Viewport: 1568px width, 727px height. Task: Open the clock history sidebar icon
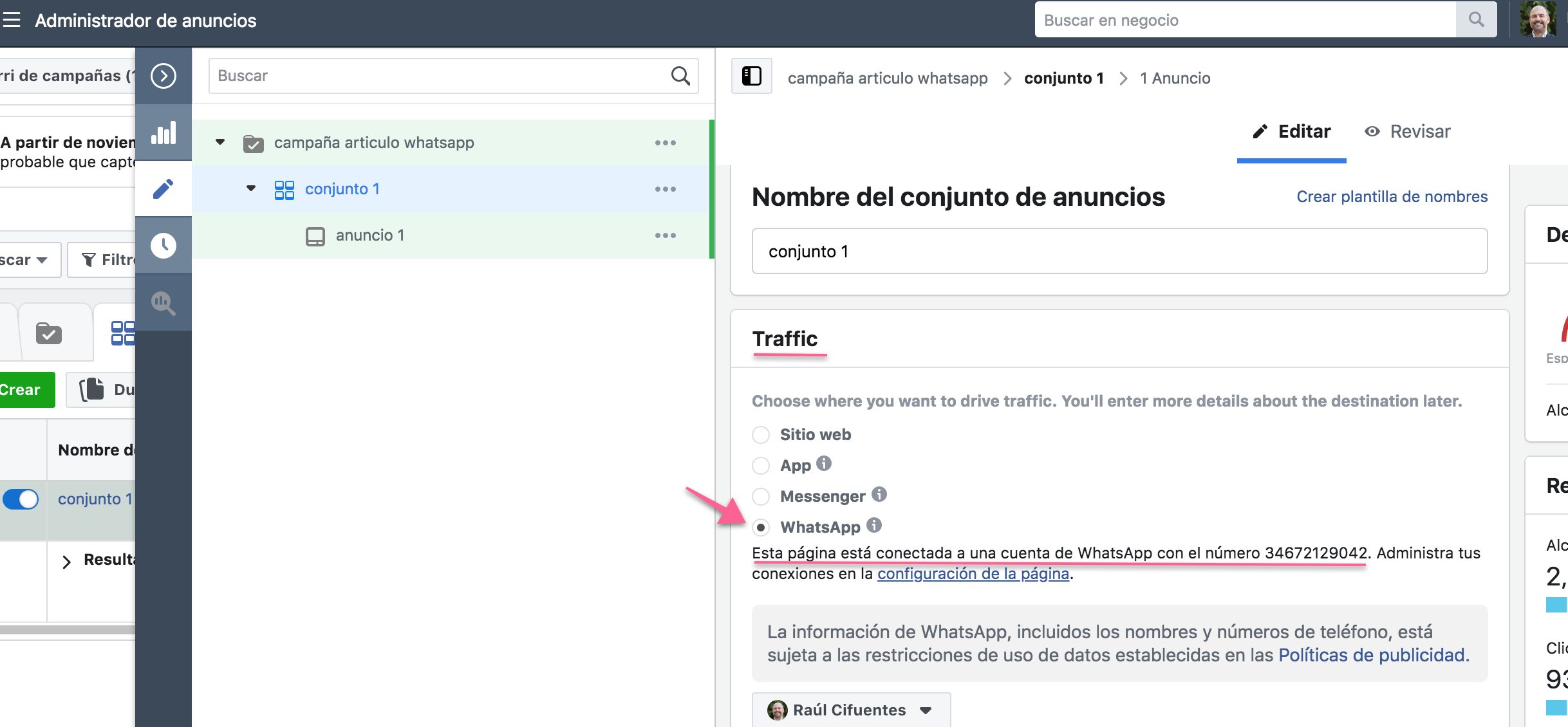click(x=163, y=245)
